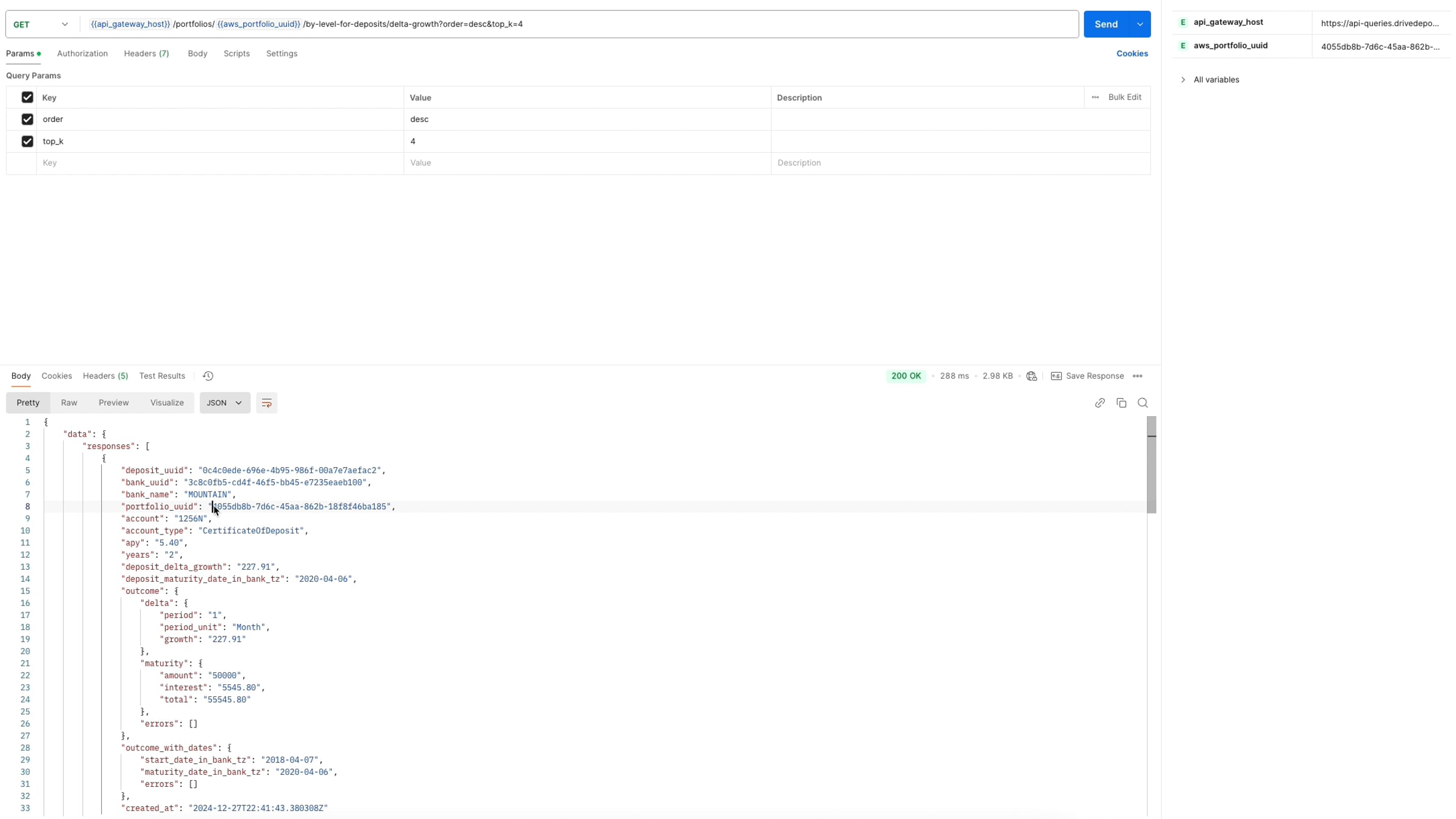Switch to the response Body tab
The height and width of the screenshot is (819, 1456).
click(21, 376)
